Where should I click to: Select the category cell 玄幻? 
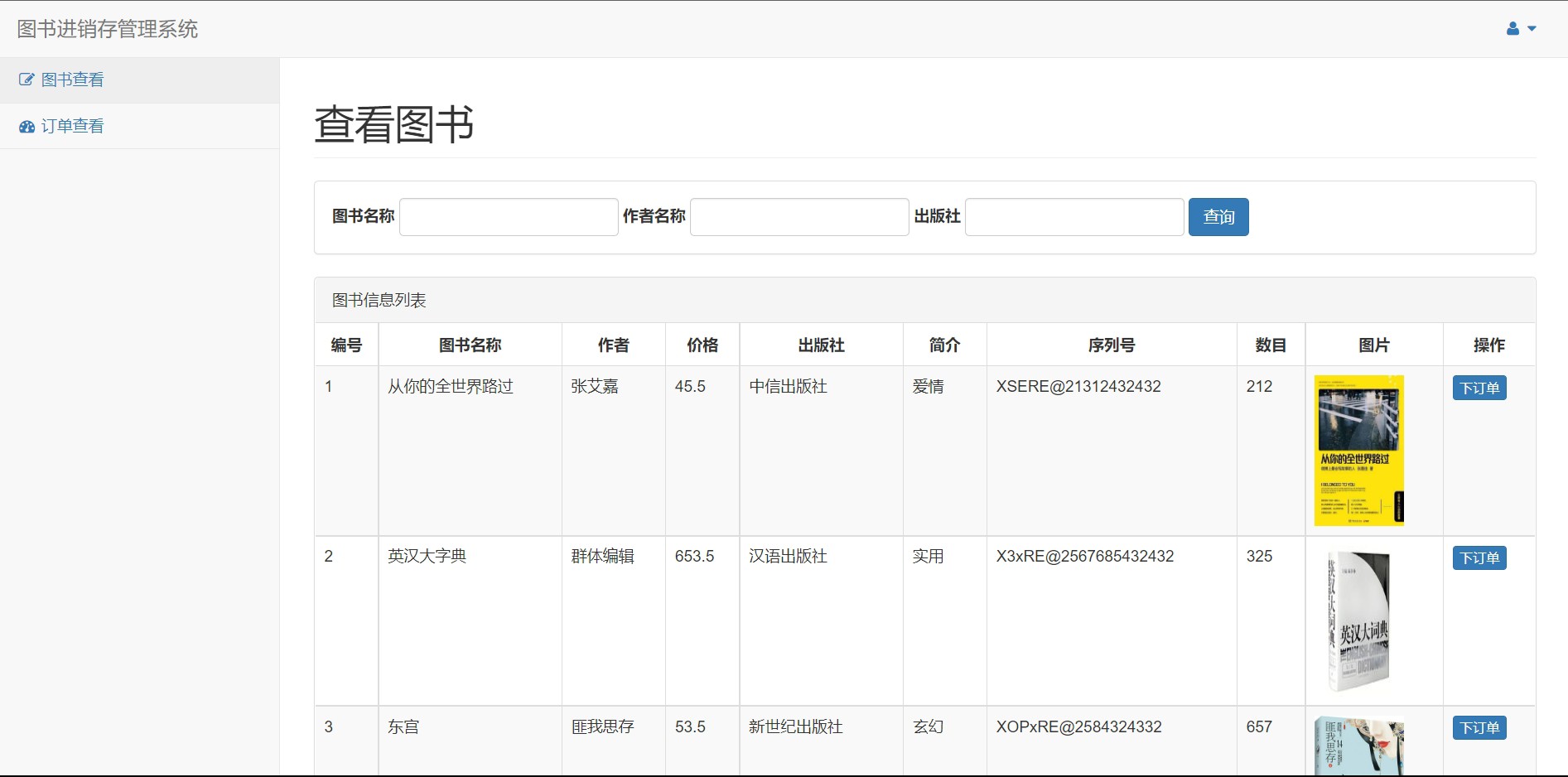928,726
